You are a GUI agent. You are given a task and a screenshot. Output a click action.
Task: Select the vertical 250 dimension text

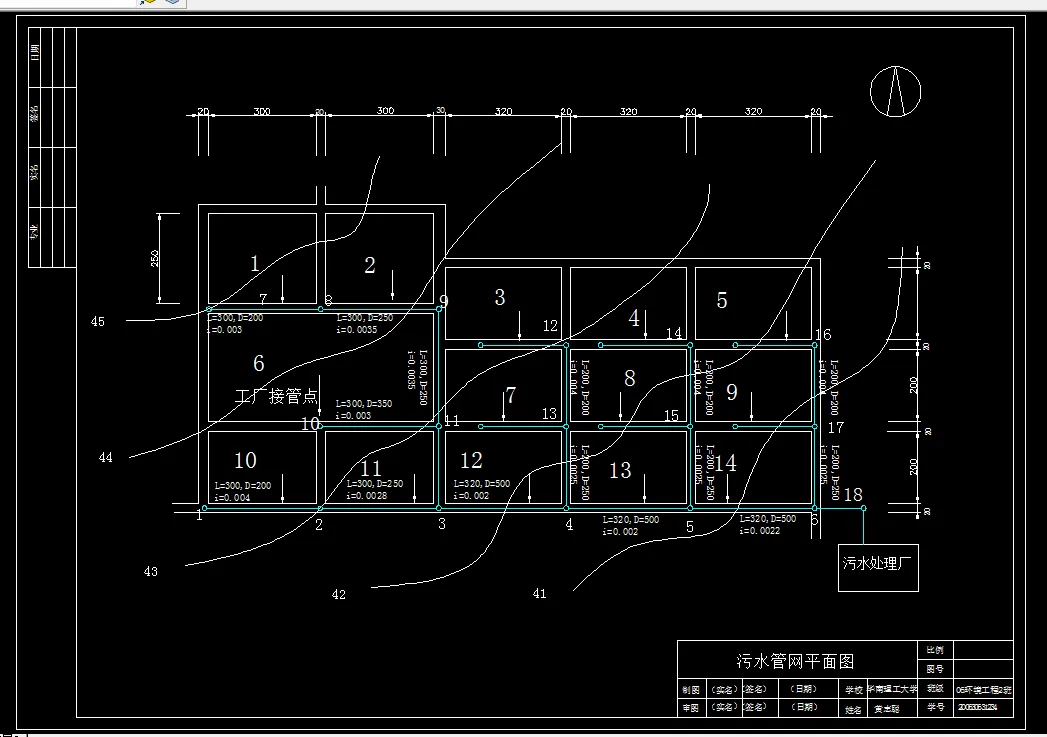(155, 258)
